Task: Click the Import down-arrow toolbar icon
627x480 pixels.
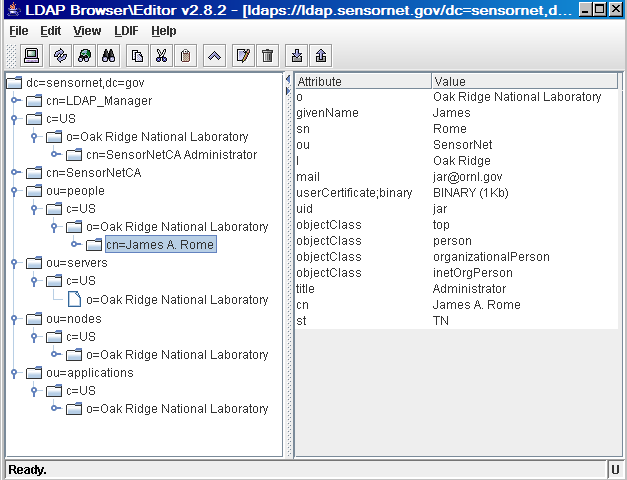Action: coord(295,56)
